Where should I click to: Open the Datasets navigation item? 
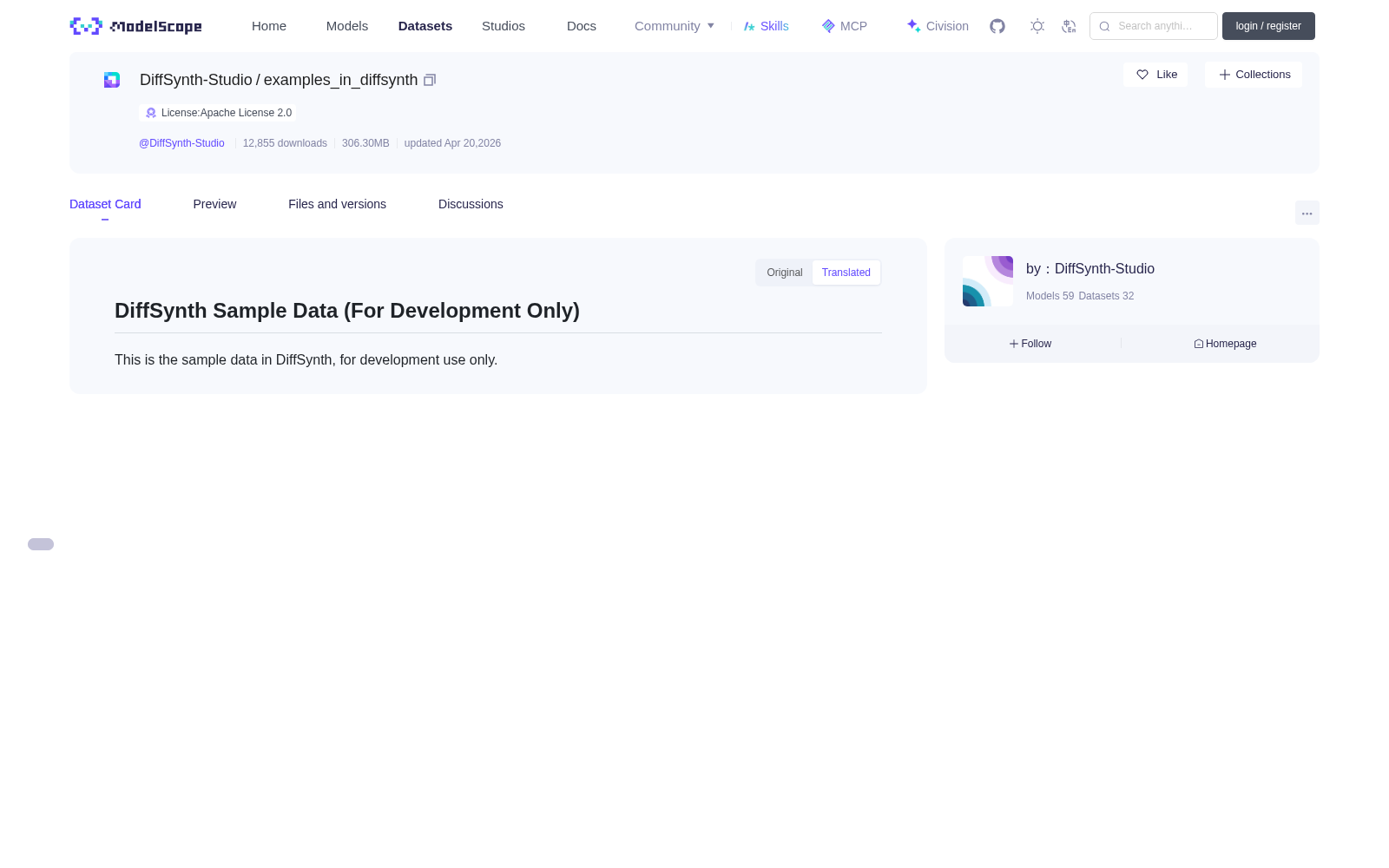(x=425, y=26)
